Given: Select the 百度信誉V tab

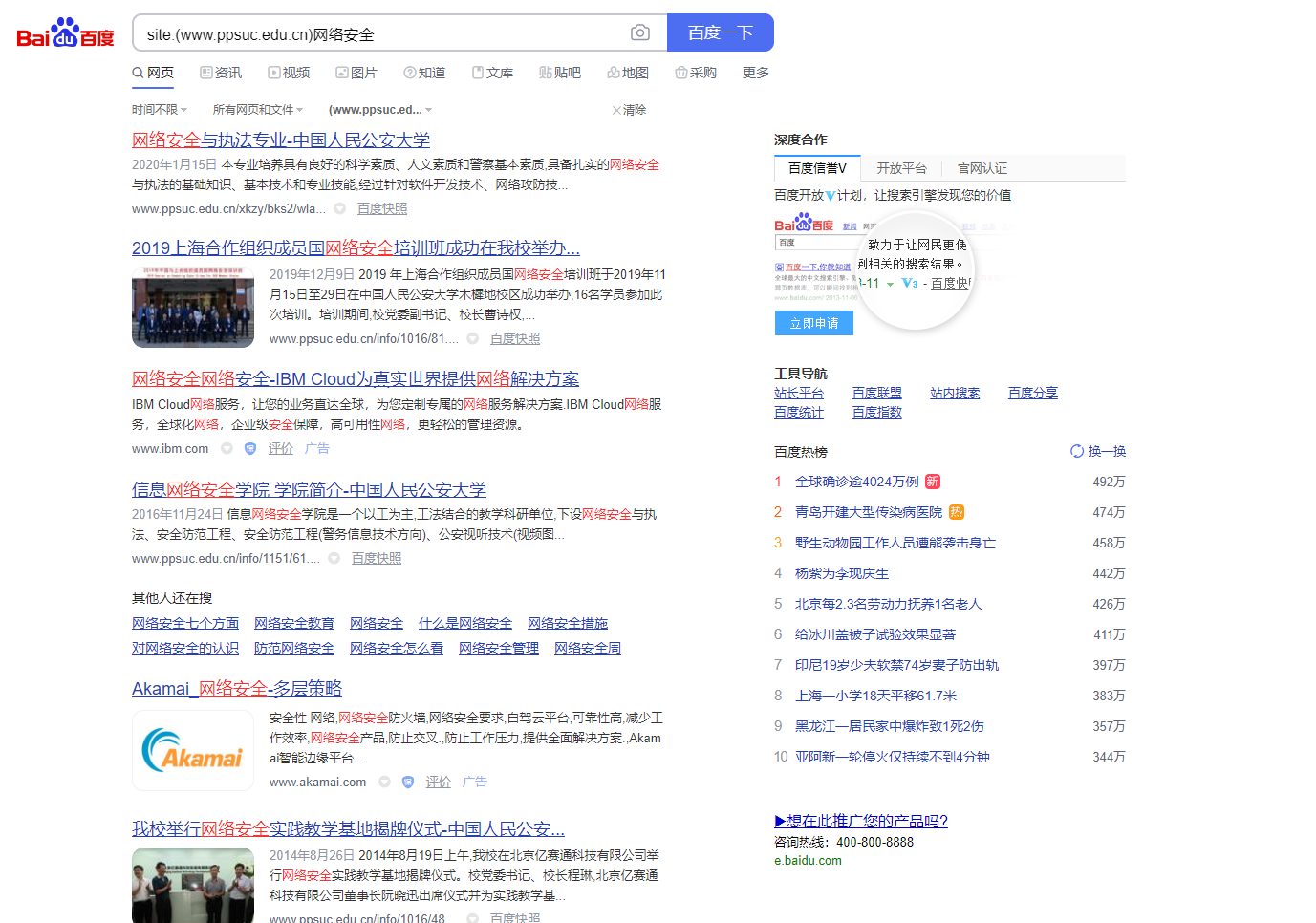Looking at the screenshot, I should [x=817, y=168].
